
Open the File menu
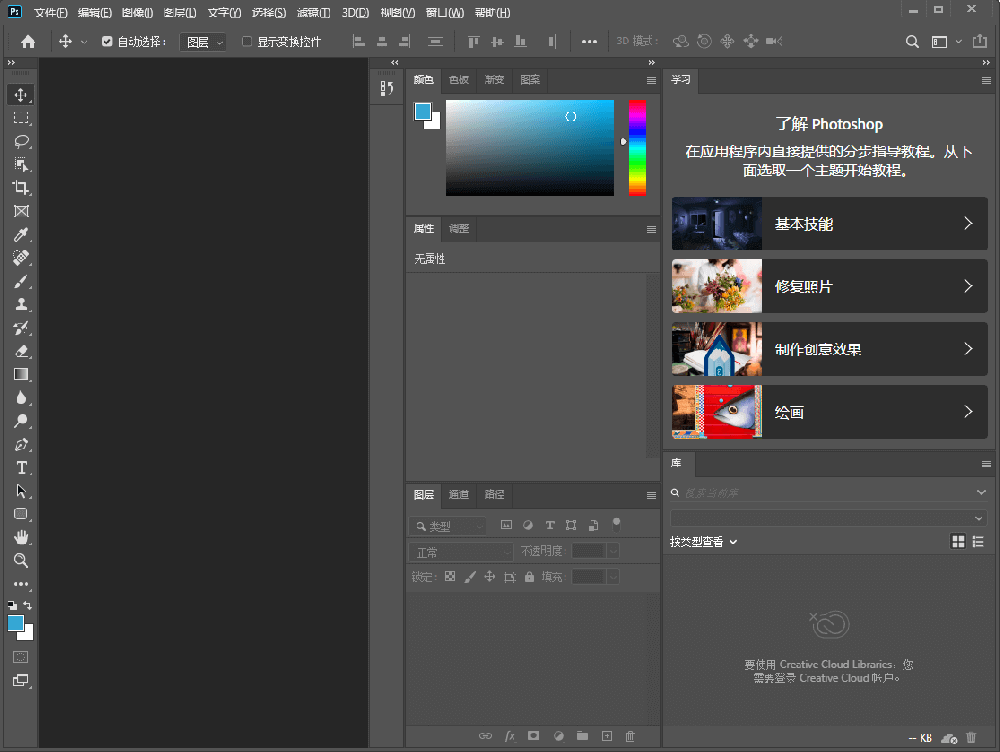coord(50,13)
